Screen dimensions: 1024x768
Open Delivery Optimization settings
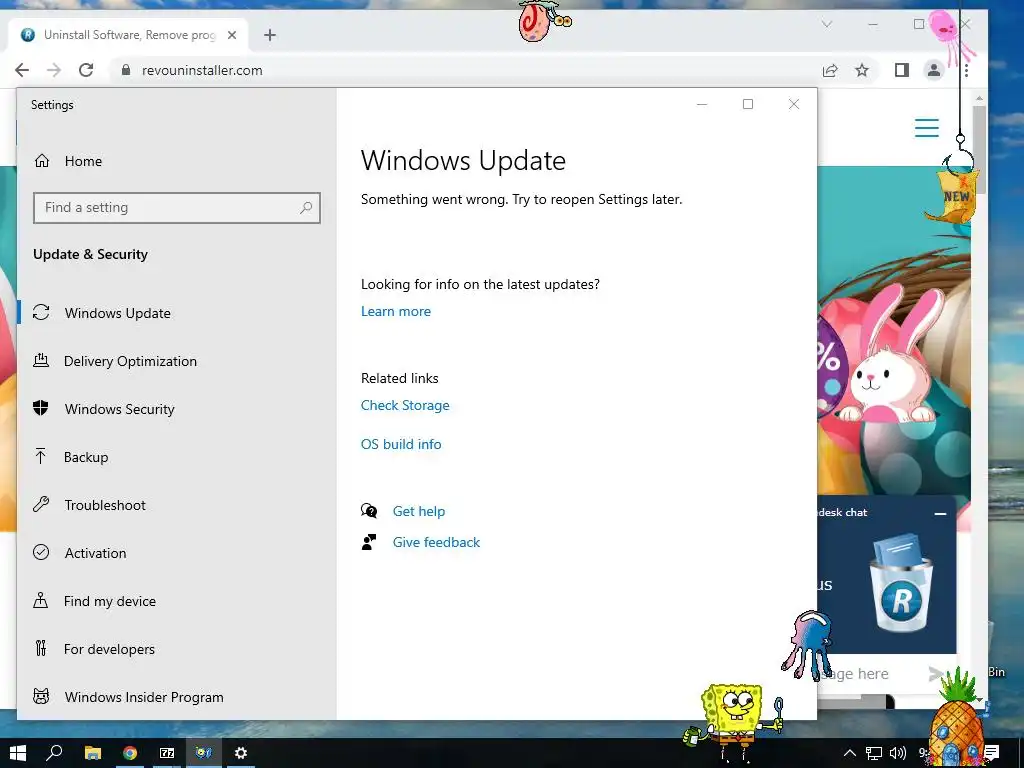point(130,361)
